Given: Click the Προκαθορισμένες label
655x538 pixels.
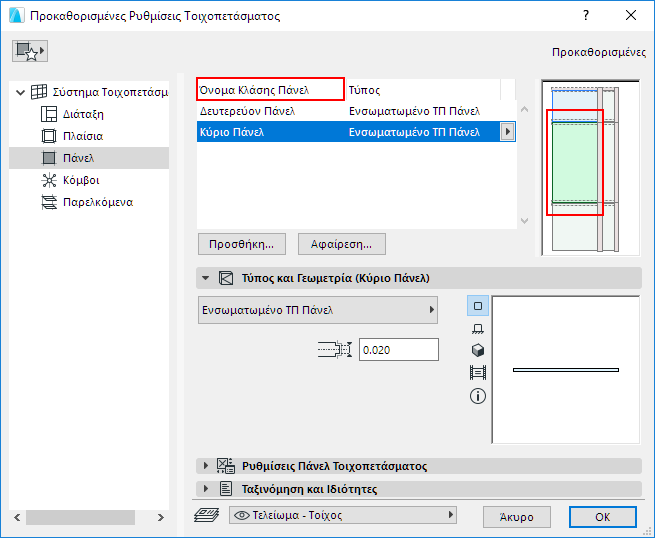Looking at the screenshot, I should click(x=599, y=52).
